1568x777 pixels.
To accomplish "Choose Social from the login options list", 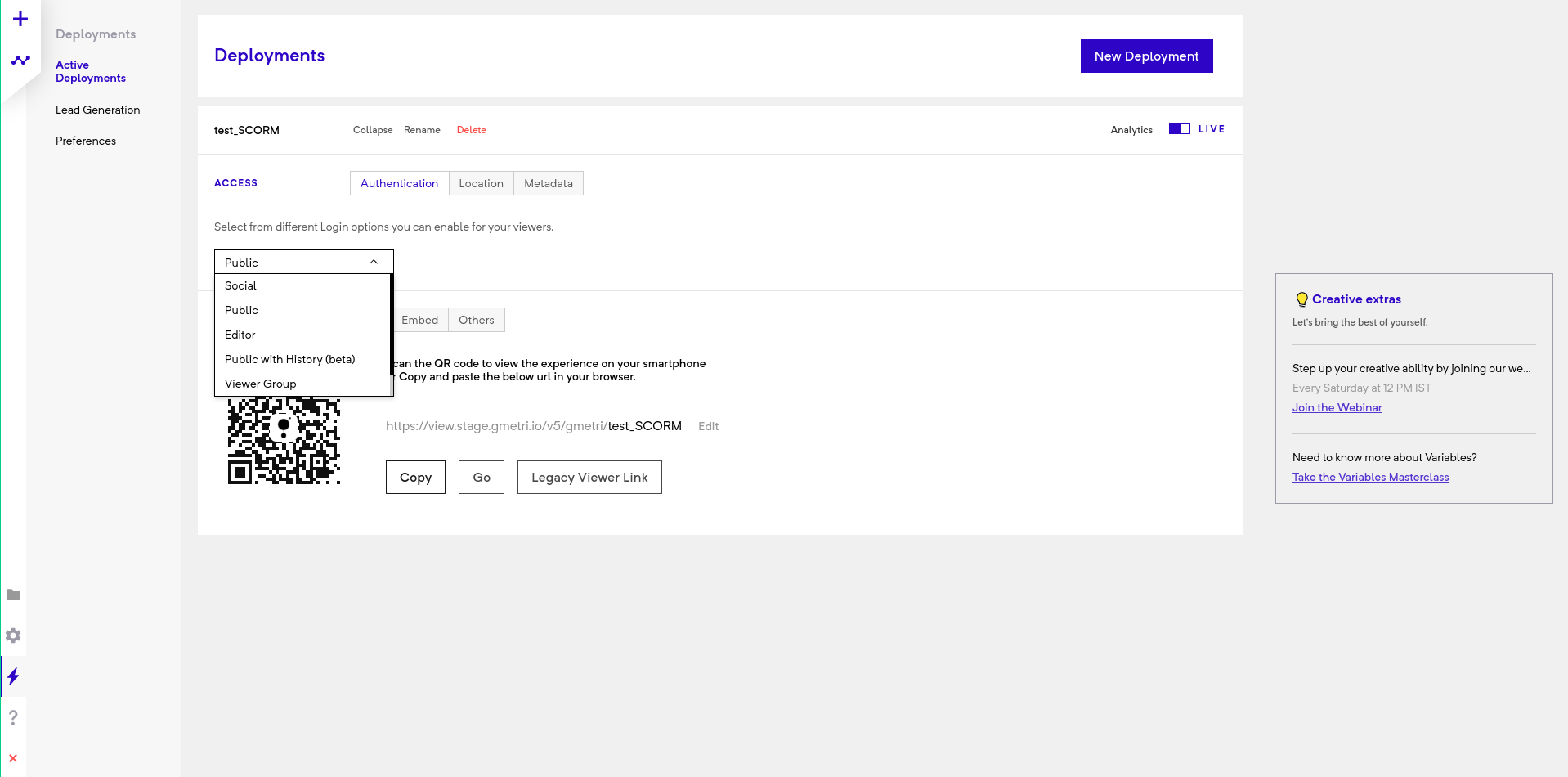I will 302,285.
